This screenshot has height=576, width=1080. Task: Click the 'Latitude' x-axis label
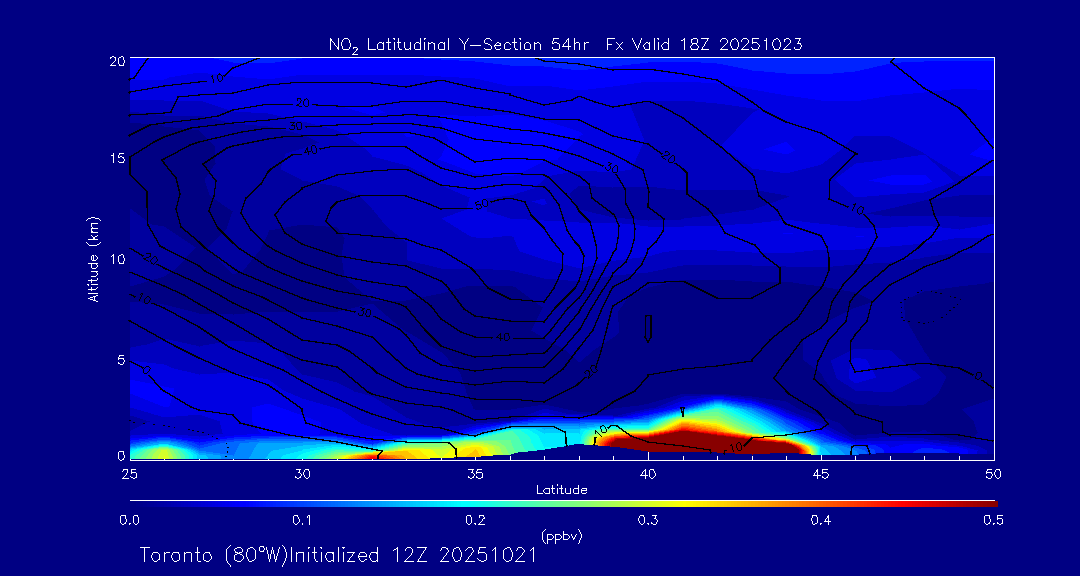tap(561, 490)
